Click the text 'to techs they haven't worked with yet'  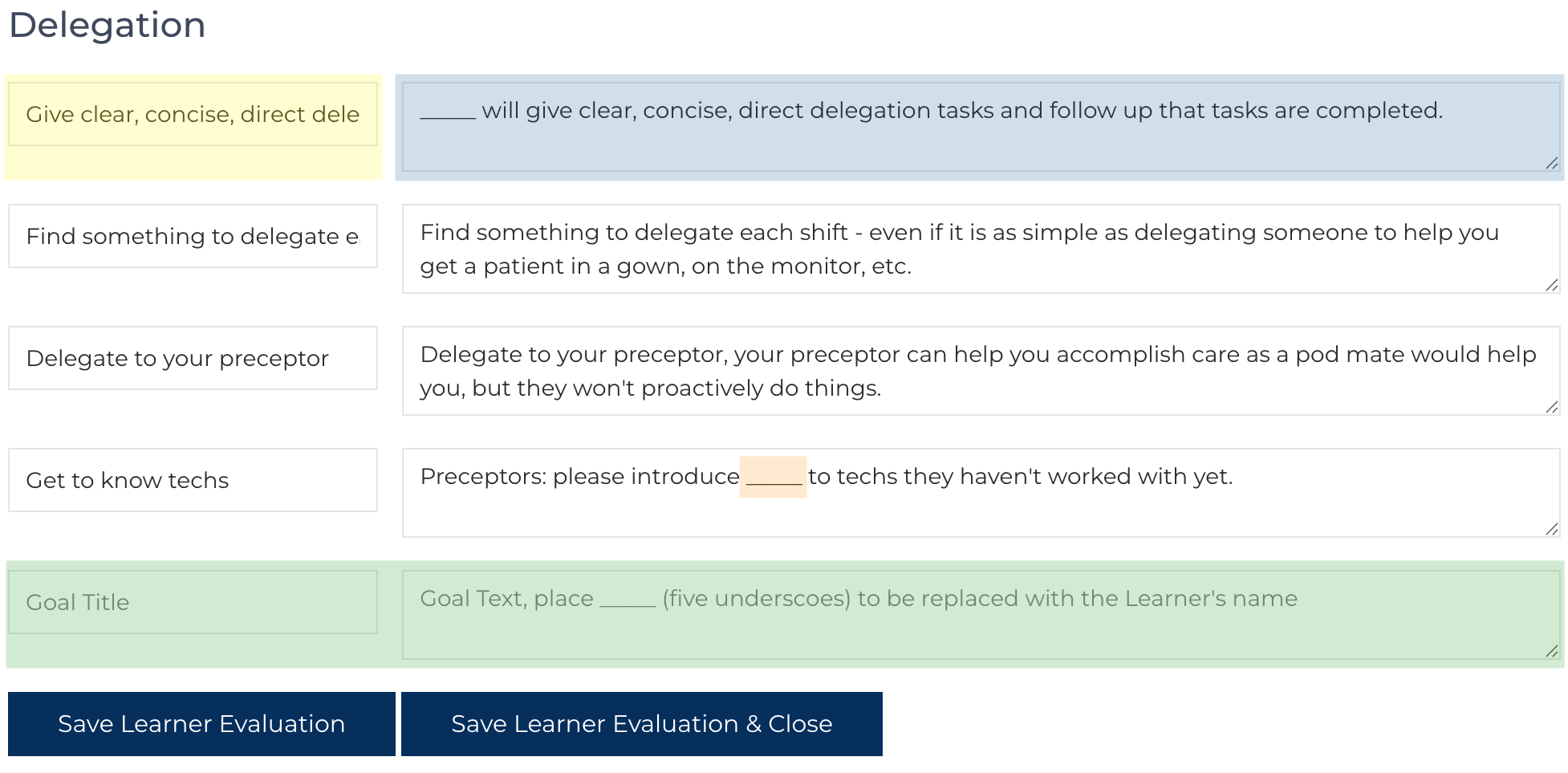pyautogui.click(x=1020, y=477)
